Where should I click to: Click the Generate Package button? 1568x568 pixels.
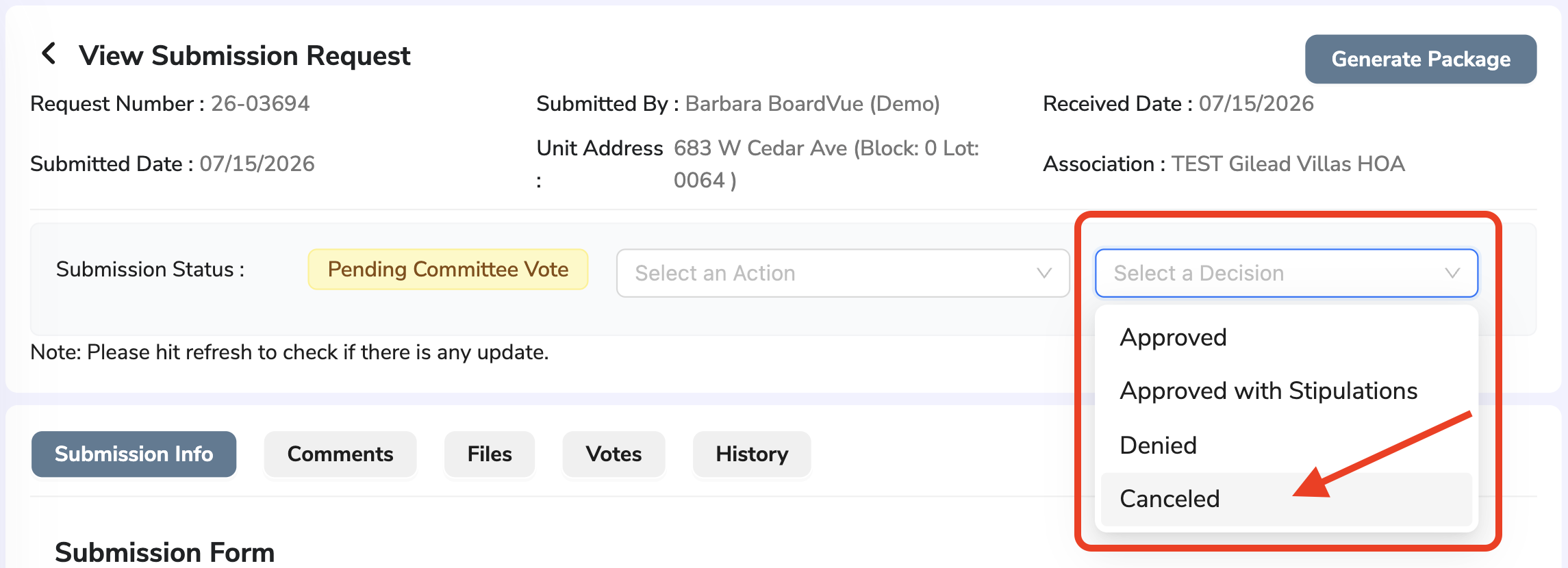[1421, 59]
